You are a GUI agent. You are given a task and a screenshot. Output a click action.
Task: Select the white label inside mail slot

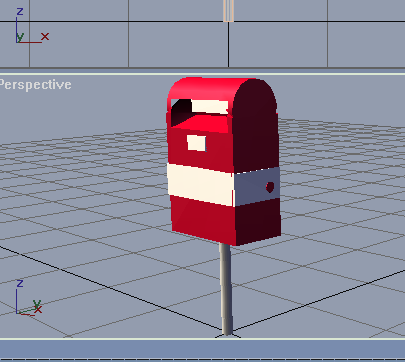click(210, 106)
